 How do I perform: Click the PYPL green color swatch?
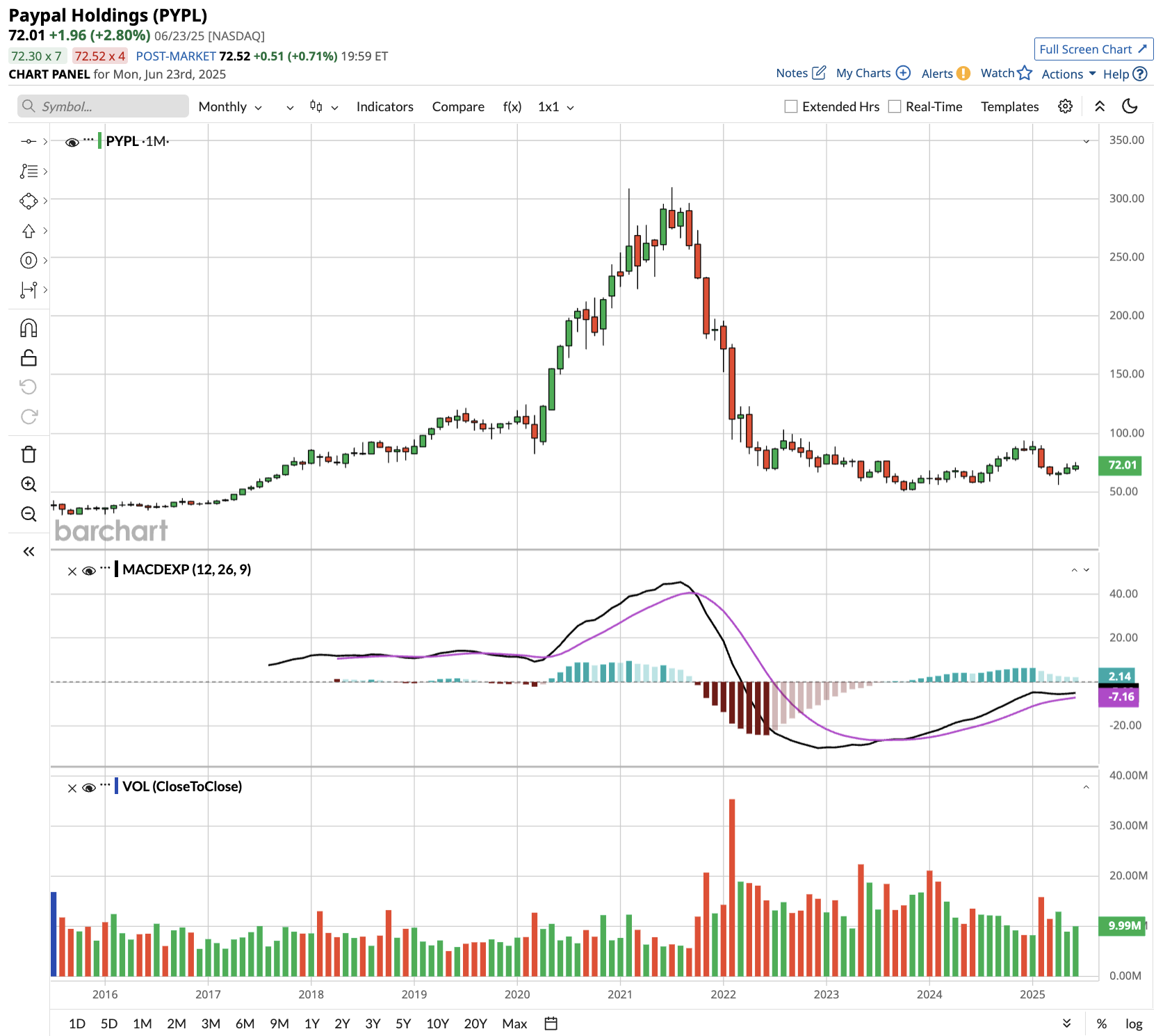click(x=100, y=140)
